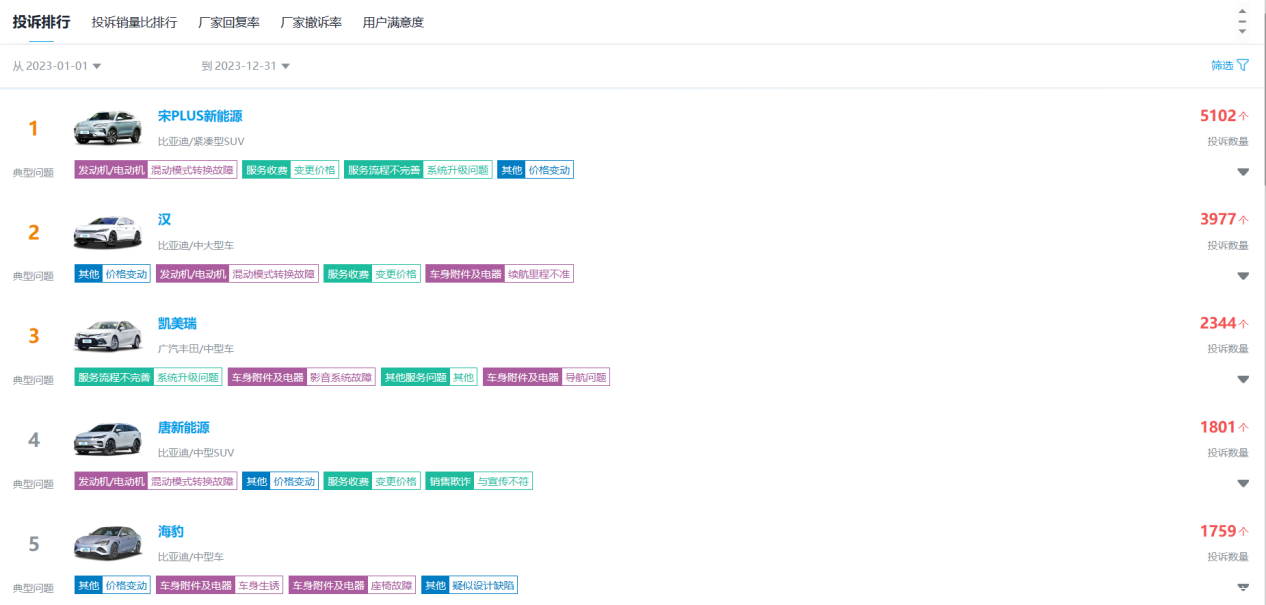
Task: Click 变更价格 tag in 宋PLUS新能源 row
Action: (x=315, y=170)
